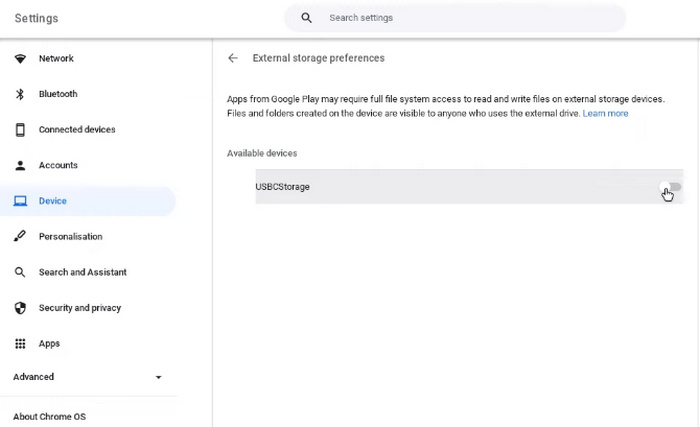Open Network settings section

tap(56, 59)
